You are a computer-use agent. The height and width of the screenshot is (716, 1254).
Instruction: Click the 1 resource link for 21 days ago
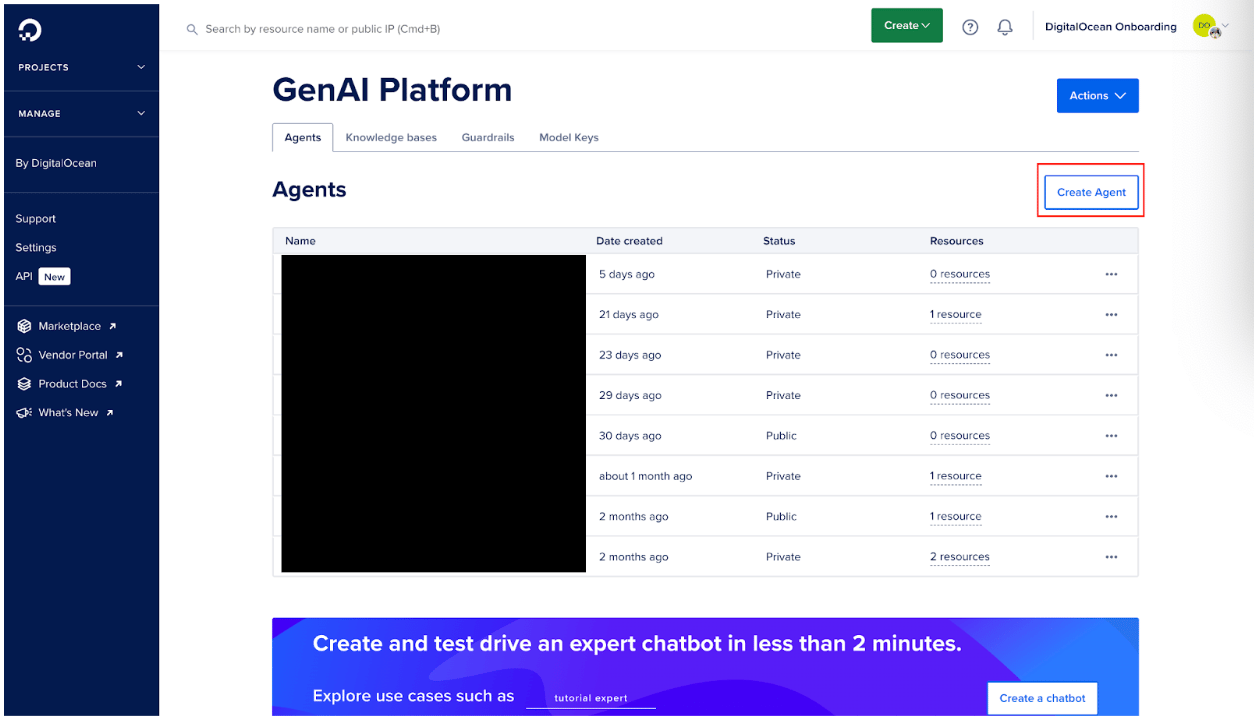(956, 314)
